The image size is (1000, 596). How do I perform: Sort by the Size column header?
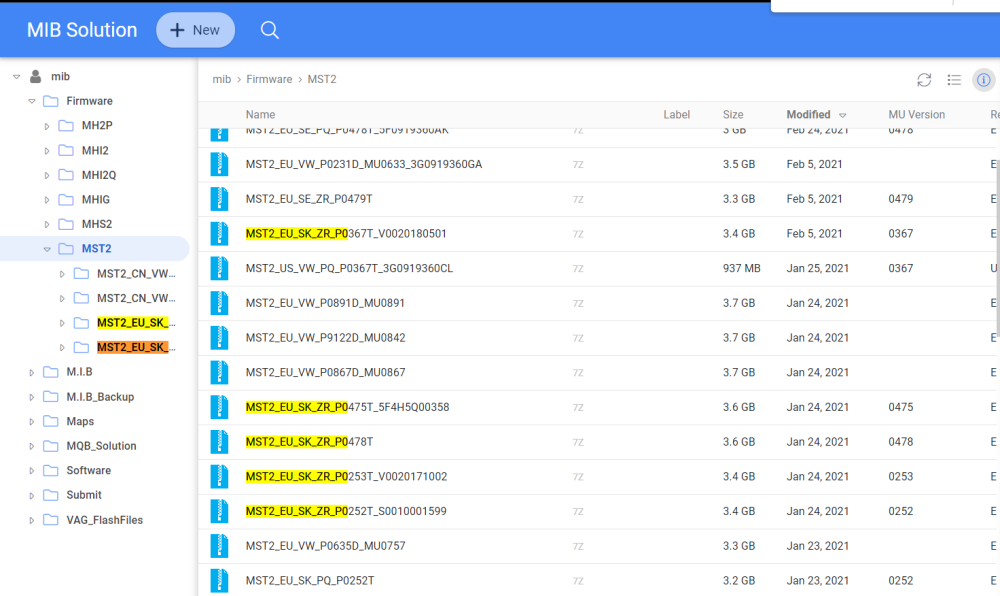tap(733, 115)
